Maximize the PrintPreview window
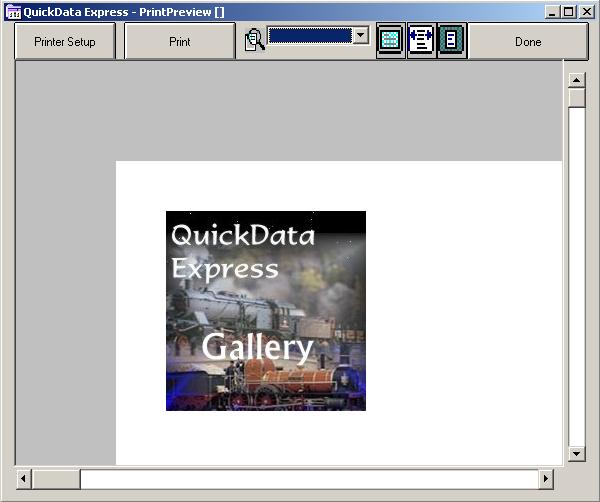This screenshot has height=502, width=600. tap(568, 12)
